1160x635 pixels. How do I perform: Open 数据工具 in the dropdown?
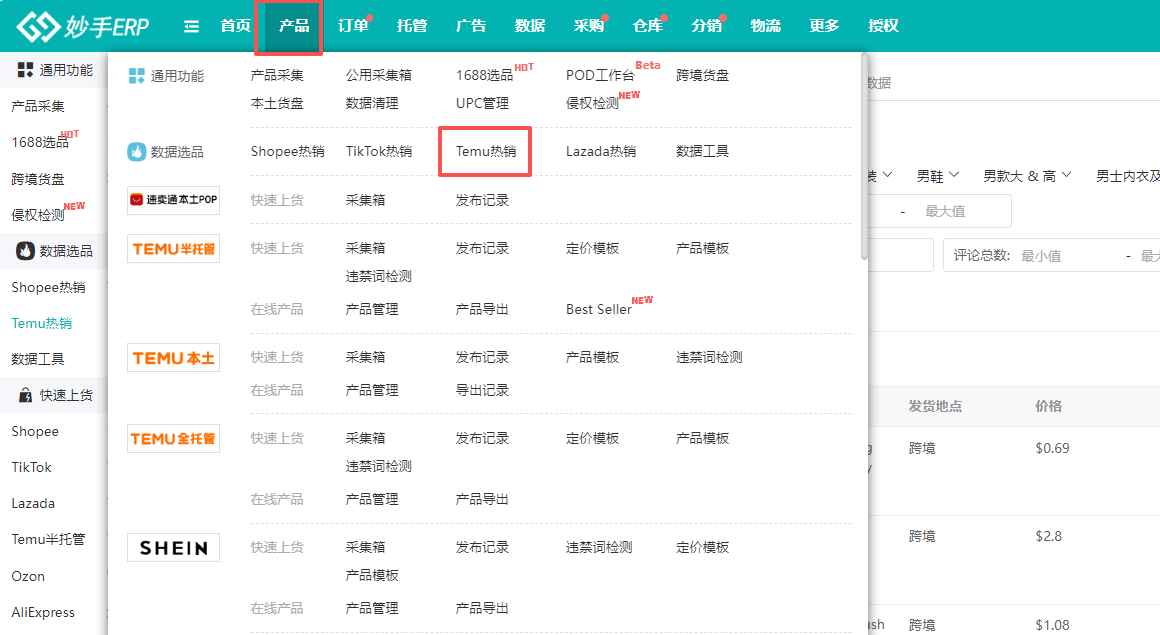[702, 152]
